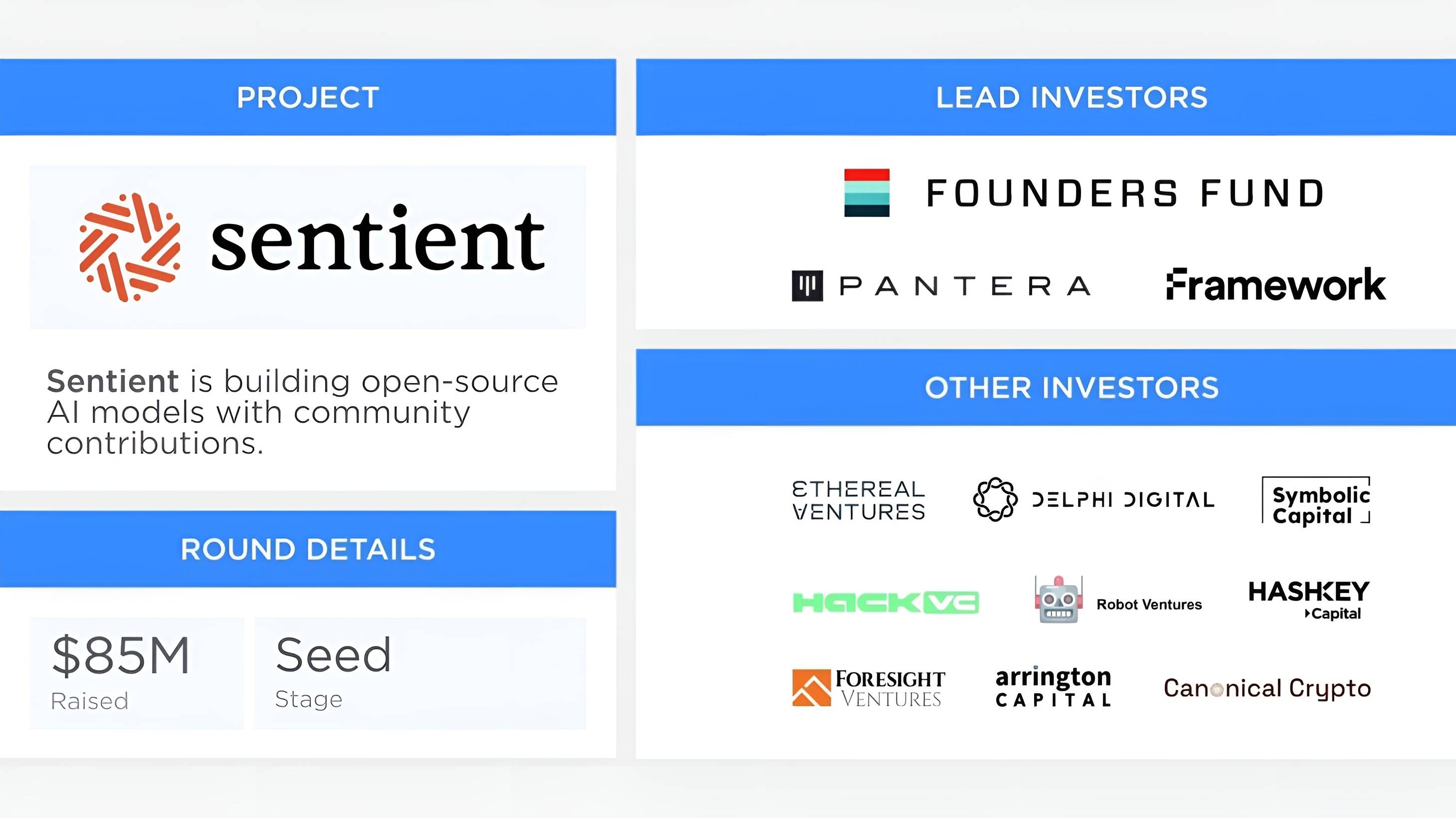Click the Sentient description paragraph
The image size is (1456, 818).
coord(302,411)
